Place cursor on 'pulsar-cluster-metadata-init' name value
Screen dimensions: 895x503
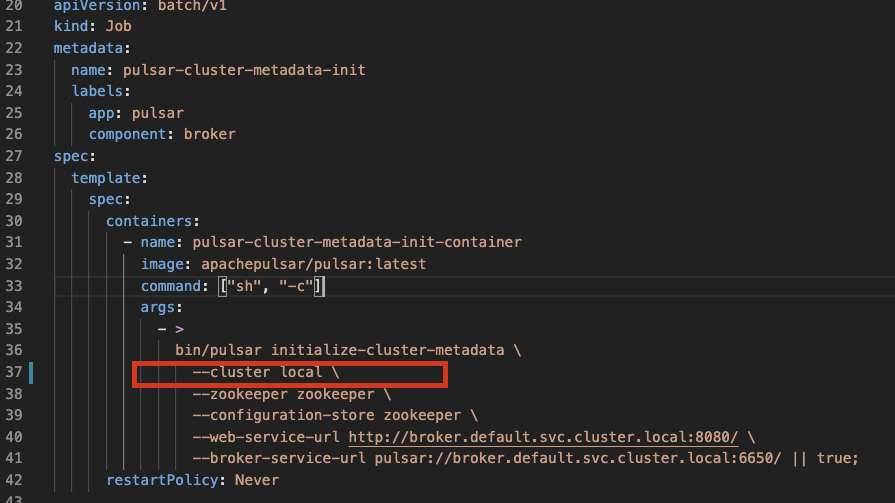(x=244, y=70)
